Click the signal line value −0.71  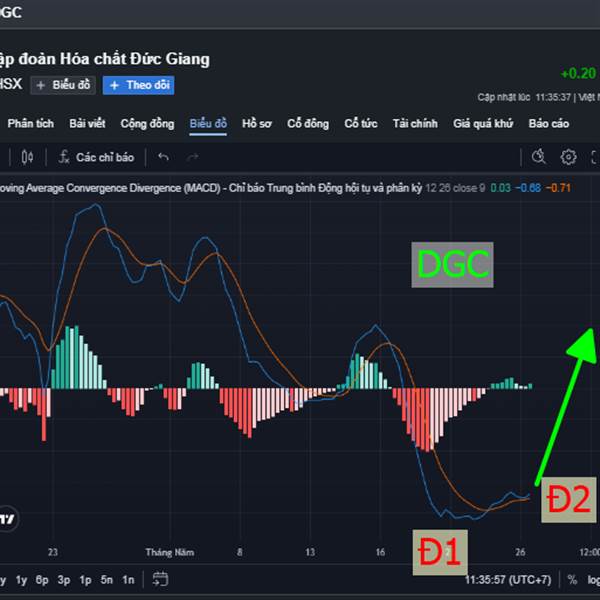tap(558, 188)
